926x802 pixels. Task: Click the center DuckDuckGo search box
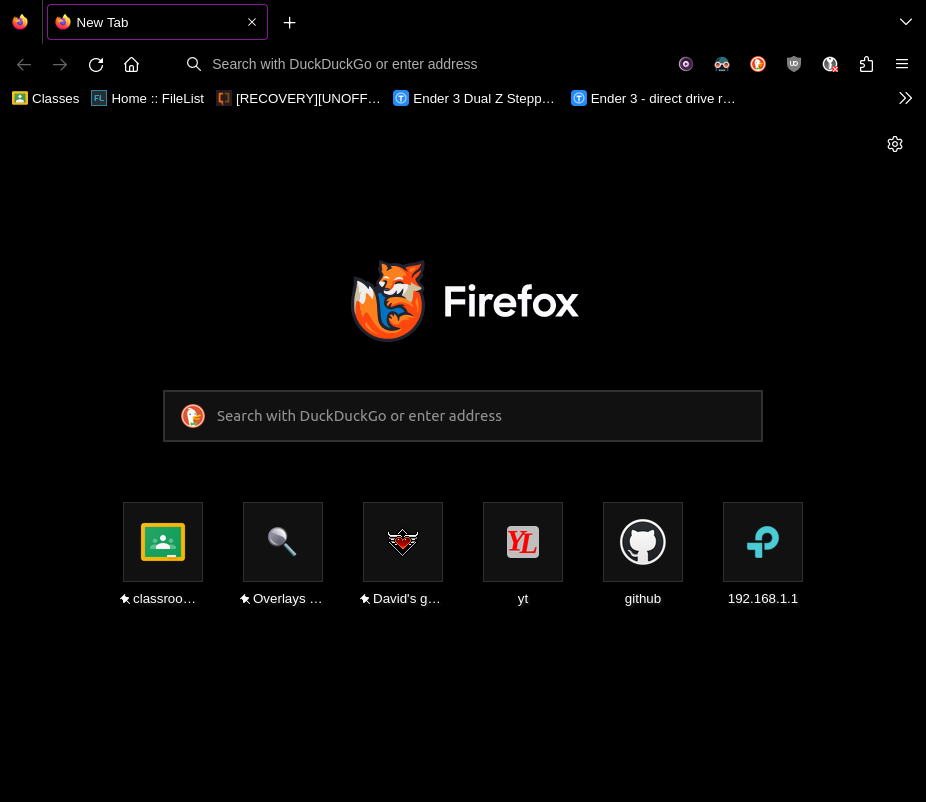[x=463, y=416]
